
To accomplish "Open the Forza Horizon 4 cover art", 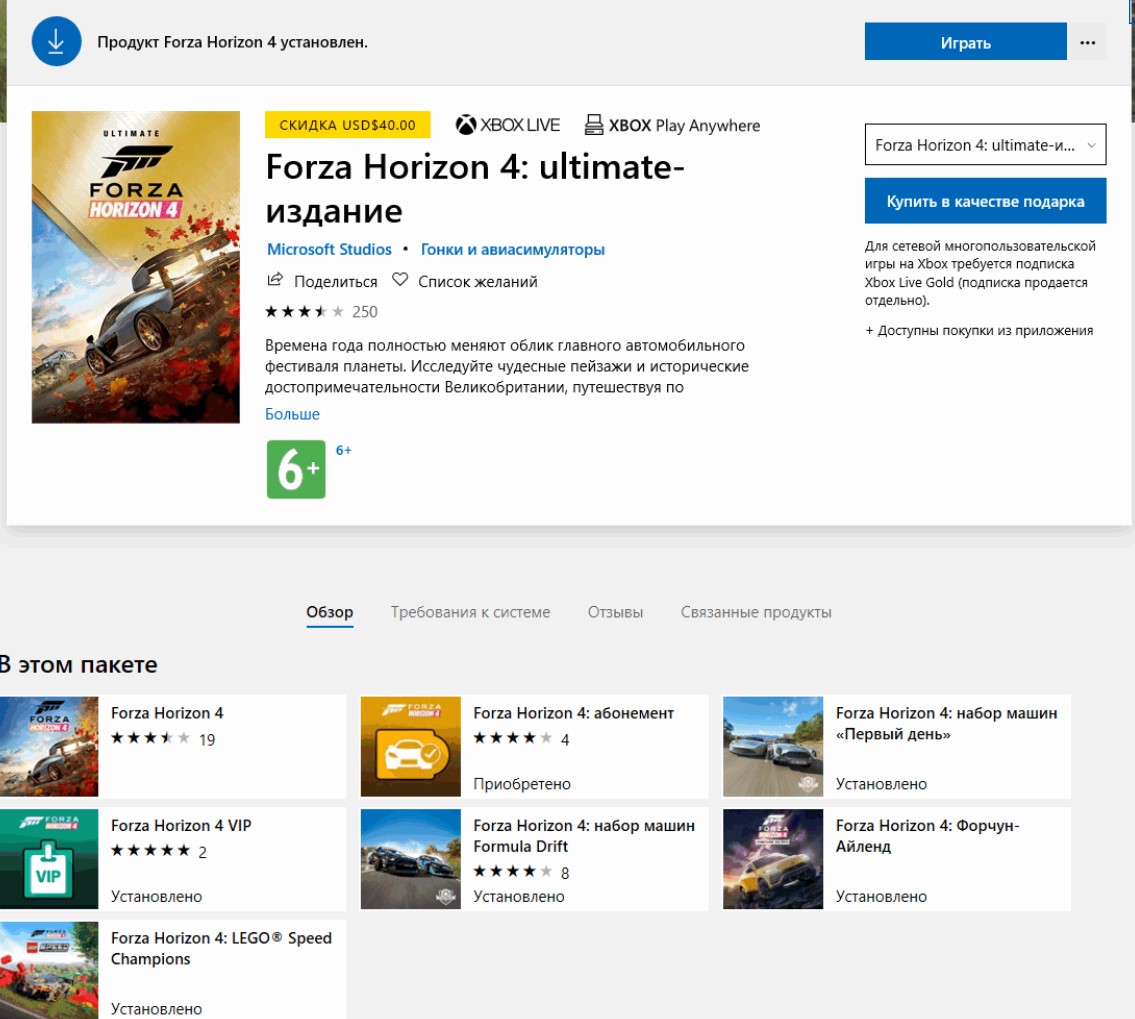I will click(x=136, y=267).
